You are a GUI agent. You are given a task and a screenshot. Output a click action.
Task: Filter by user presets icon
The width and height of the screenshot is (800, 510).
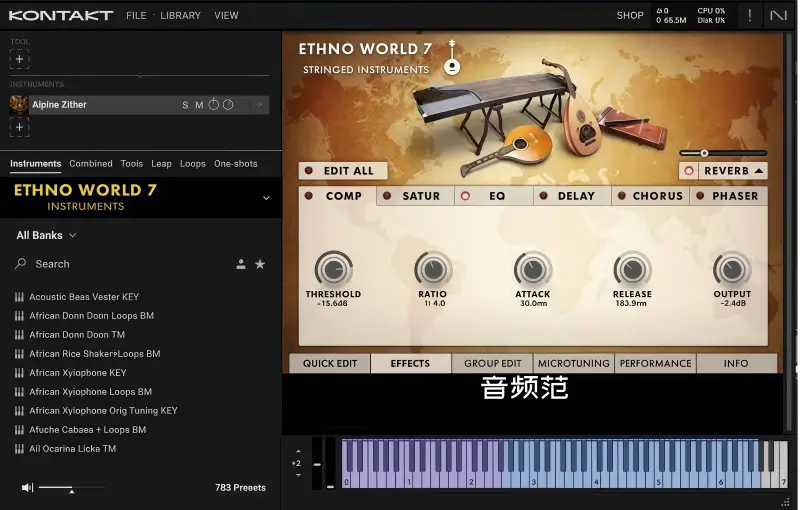pos(241,264)
